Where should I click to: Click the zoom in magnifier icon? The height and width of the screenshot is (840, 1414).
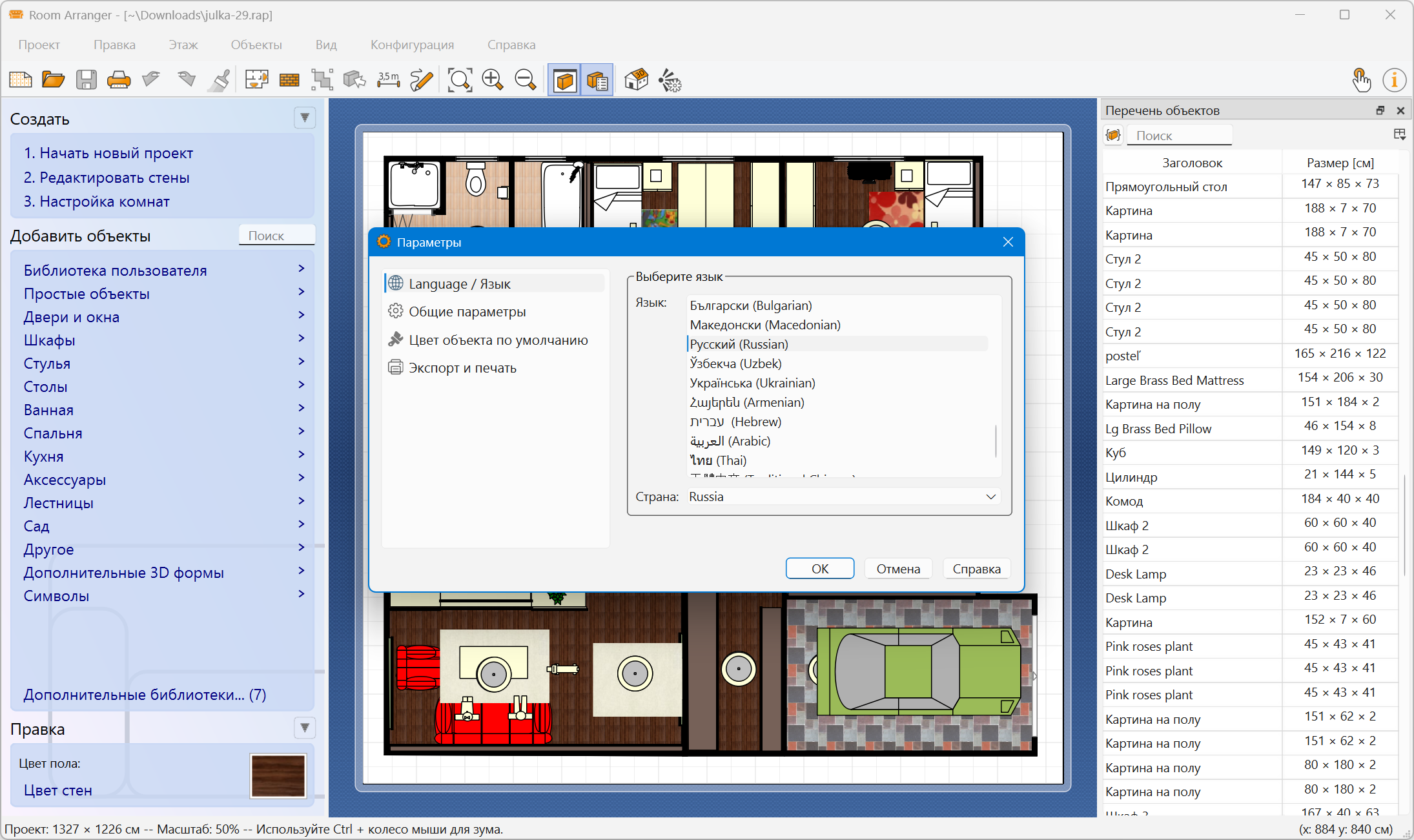493,80
